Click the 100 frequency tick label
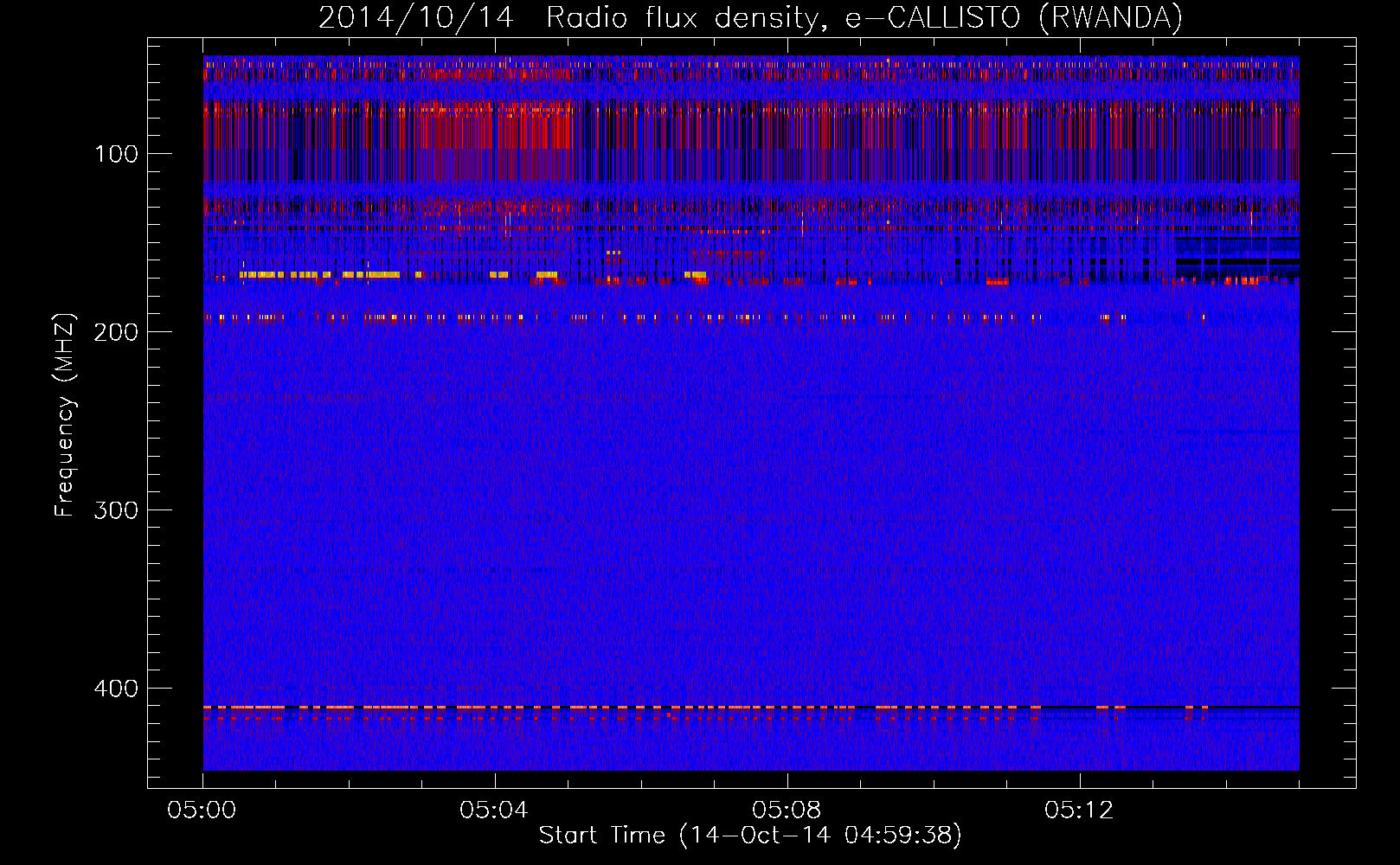 click(x=117, y=154)
